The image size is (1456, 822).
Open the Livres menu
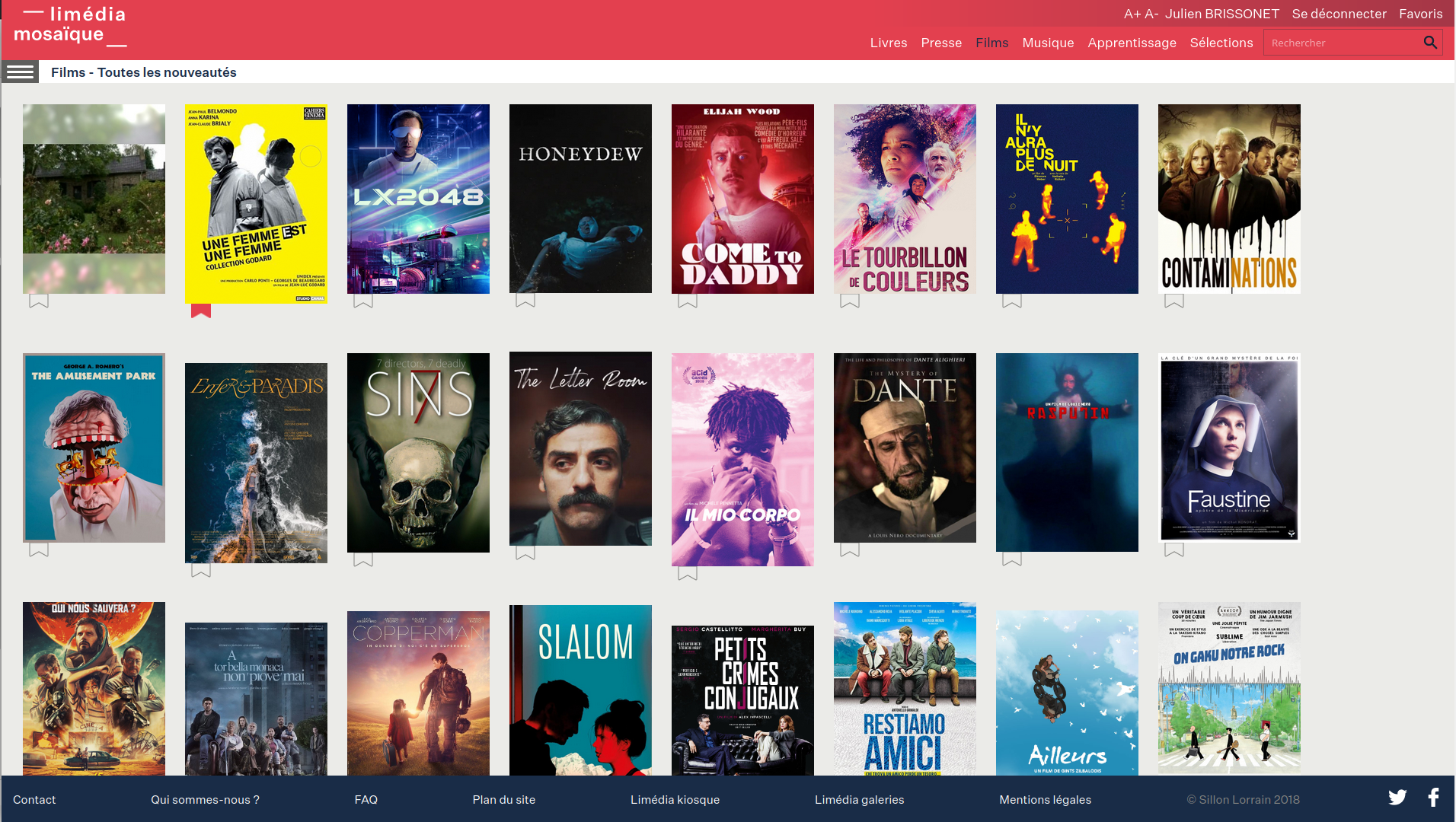tap(889, 43)
